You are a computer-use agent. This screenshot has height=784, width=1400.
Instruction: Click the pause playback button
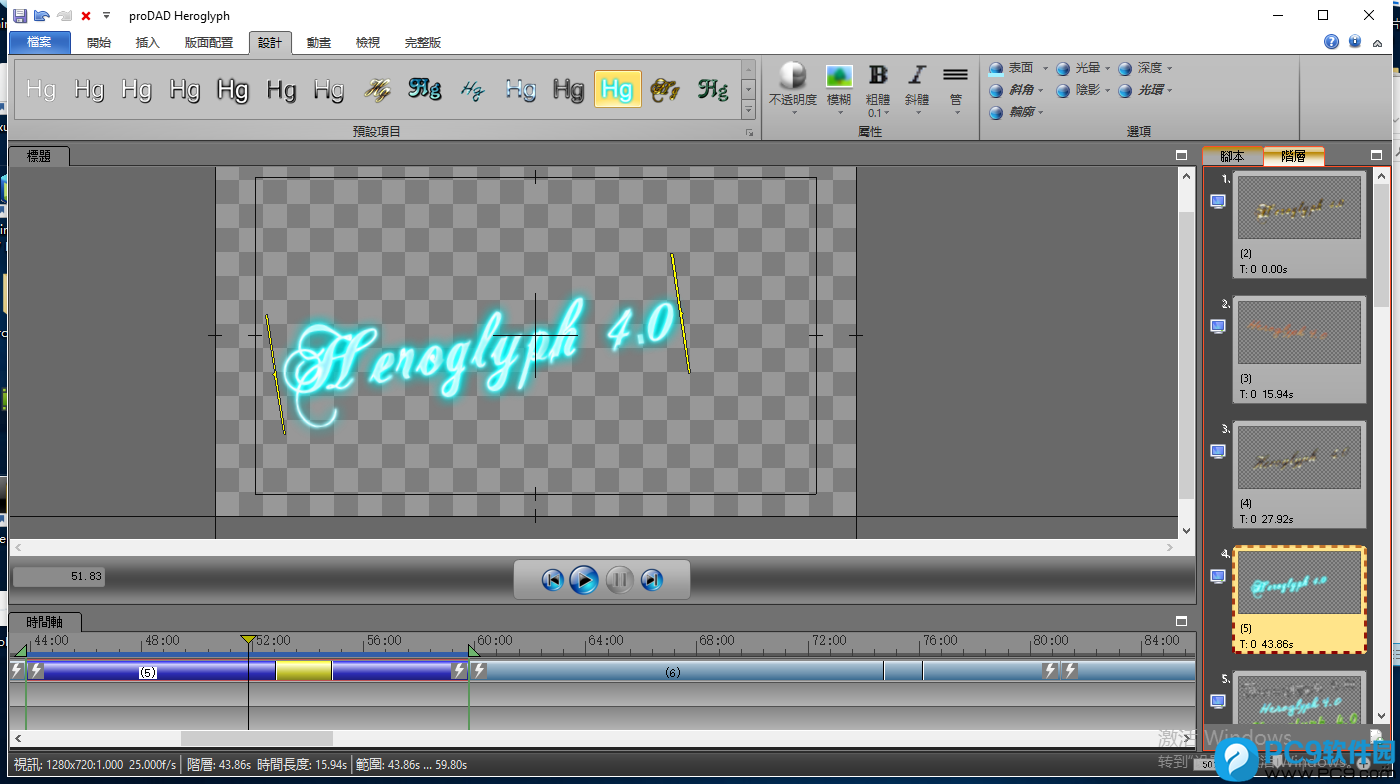tap(619, 580)
